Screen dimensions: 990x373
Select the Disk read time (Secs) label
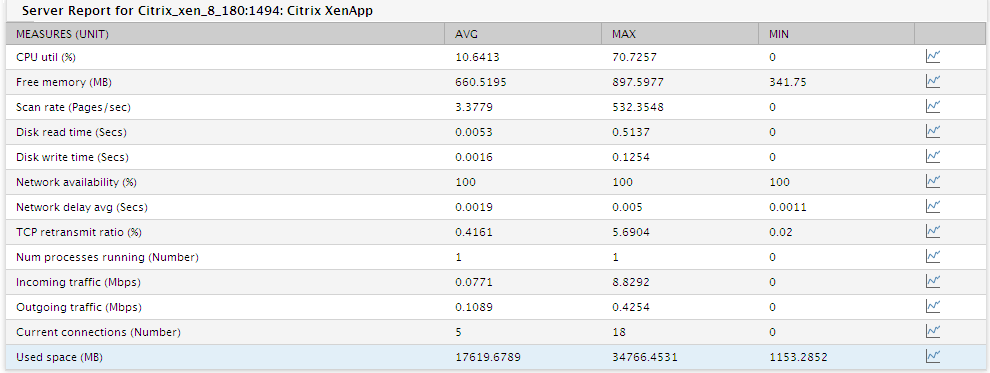pos(71,132)
